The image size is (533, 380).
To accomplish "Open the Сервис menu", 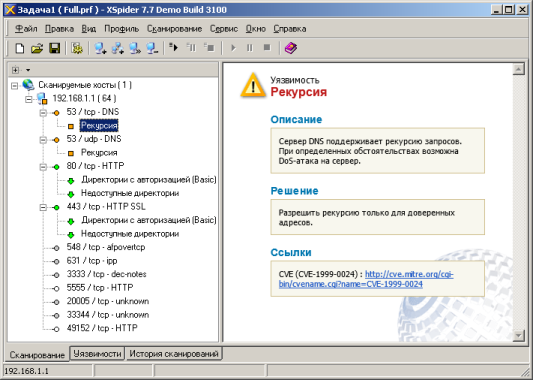I will point(224,29).
